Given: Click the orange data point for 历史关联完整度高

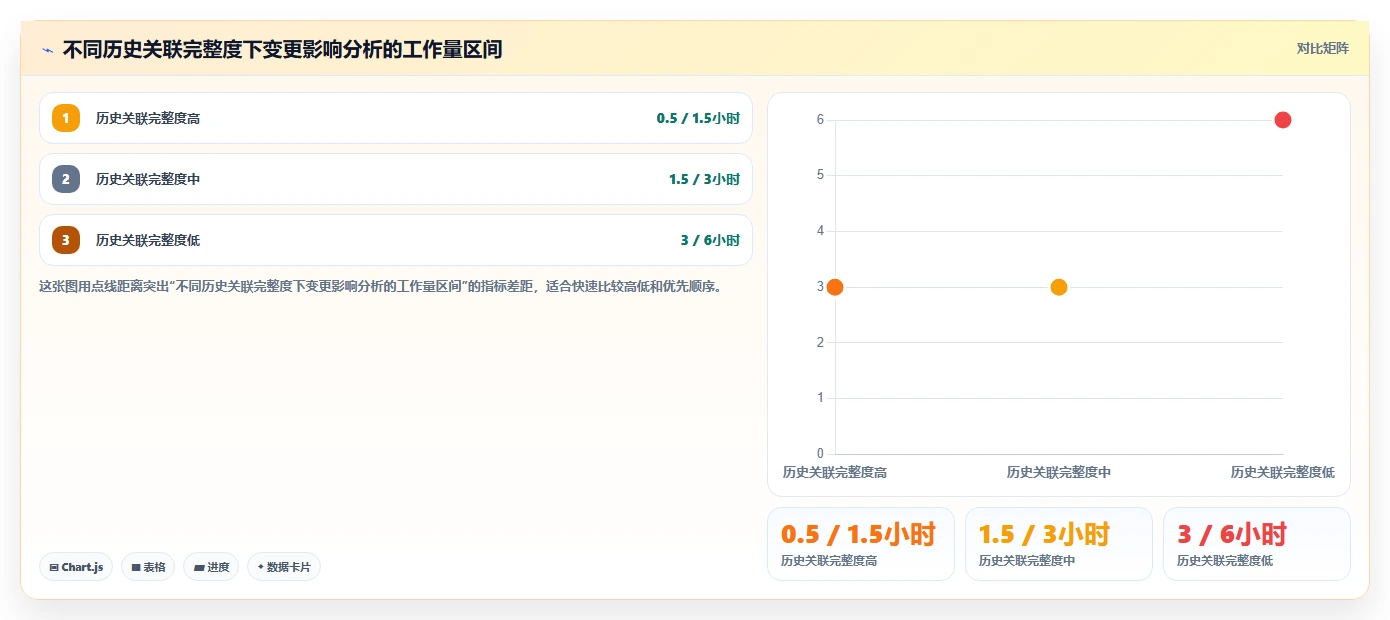Looking at the screenshot, I should (835, 287).
